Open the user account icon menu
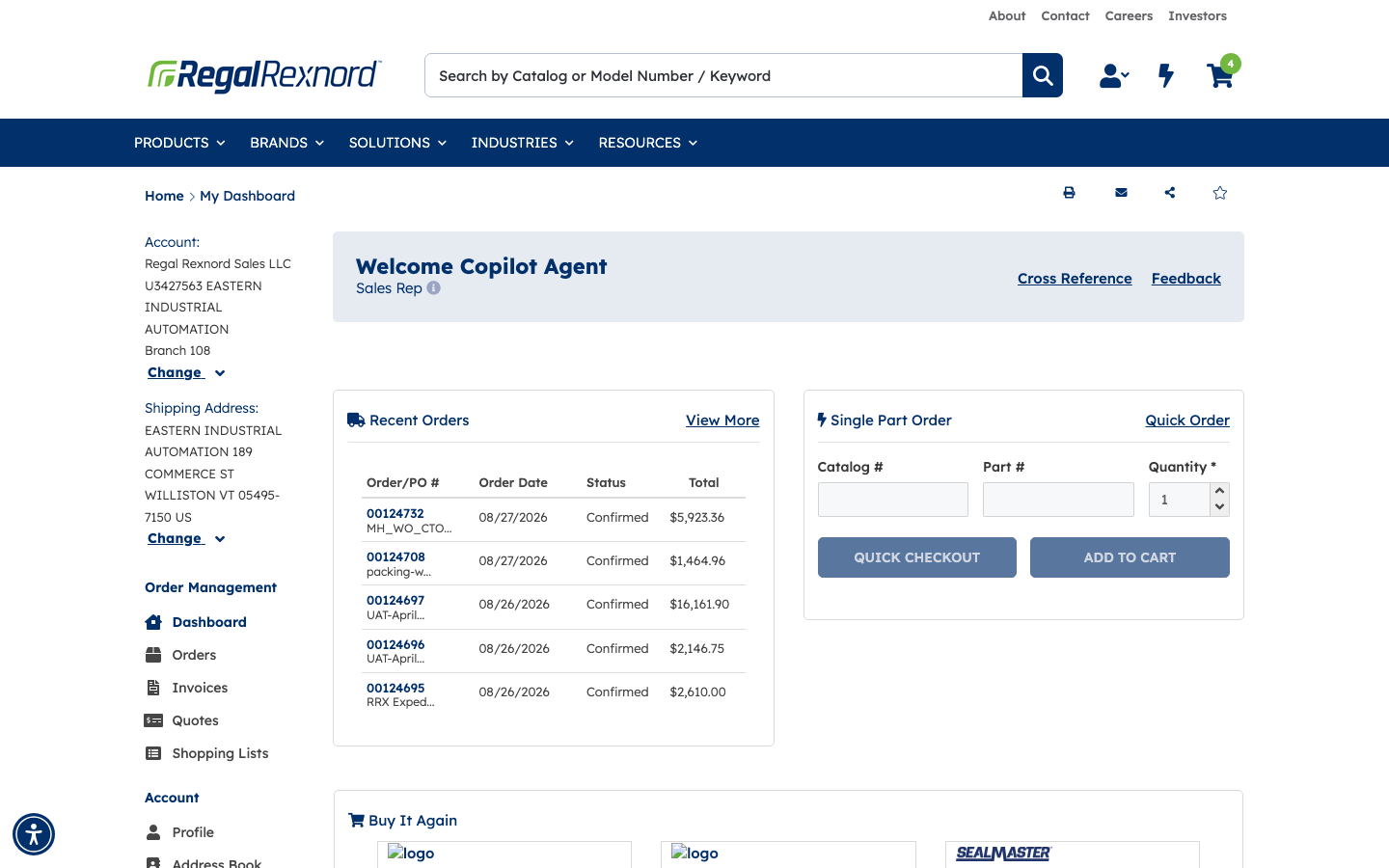1389x868 pixels. coord(1114,75)
